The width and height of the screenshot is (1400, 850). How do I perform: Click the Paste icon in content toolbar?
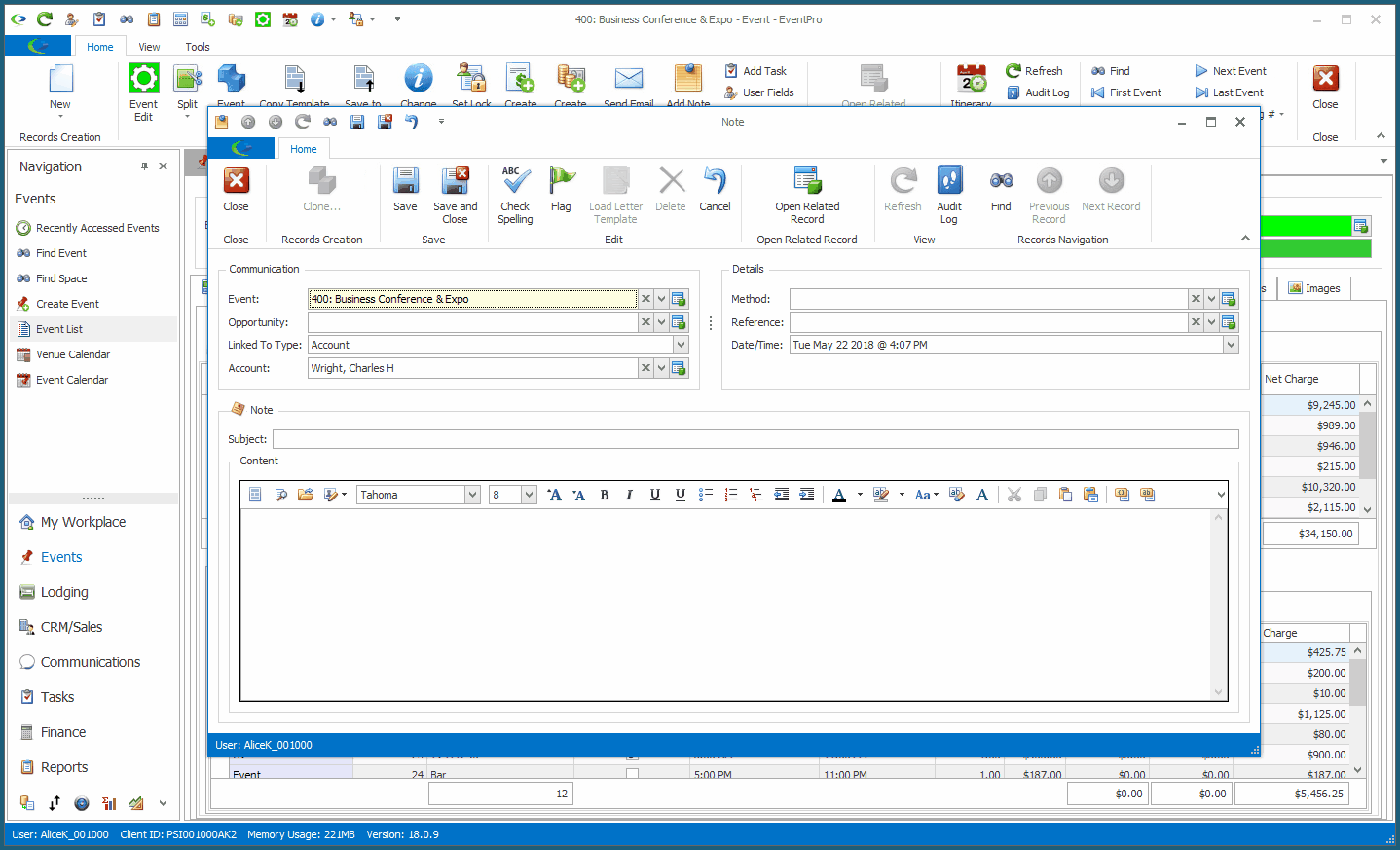coord(1065,495)
